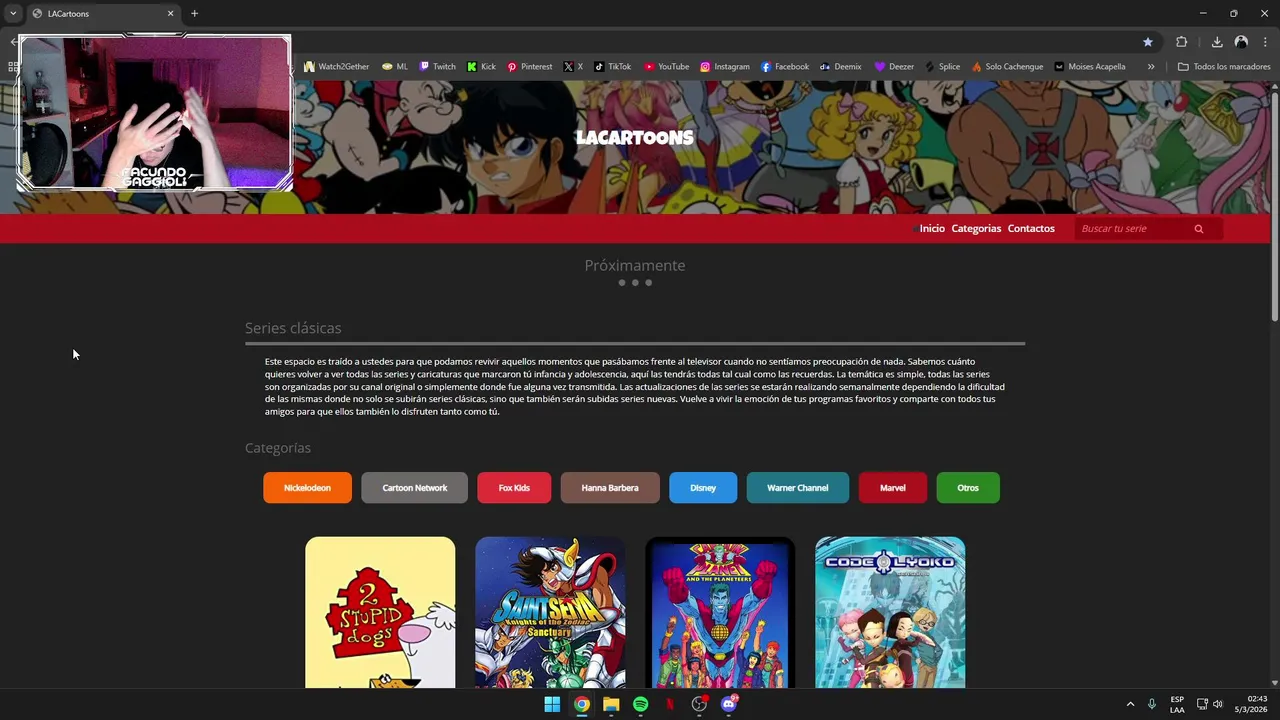Screen dimensions: 1280x720
Task: Open the Chrome profile avatar
Action: click(x=1241, y=42)
